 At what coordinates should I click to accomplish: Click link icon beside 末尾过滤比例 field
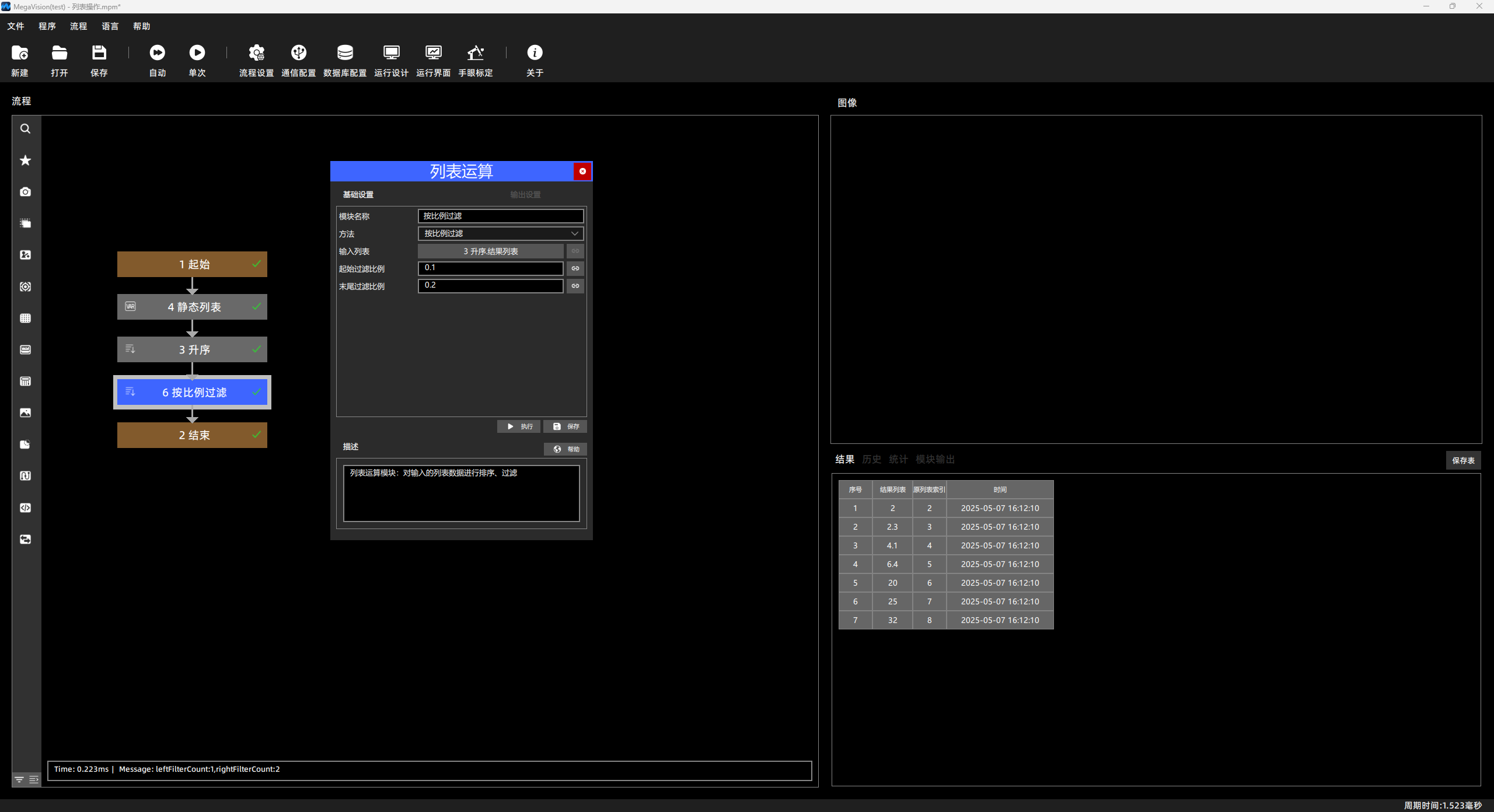[x=575, y=286]
